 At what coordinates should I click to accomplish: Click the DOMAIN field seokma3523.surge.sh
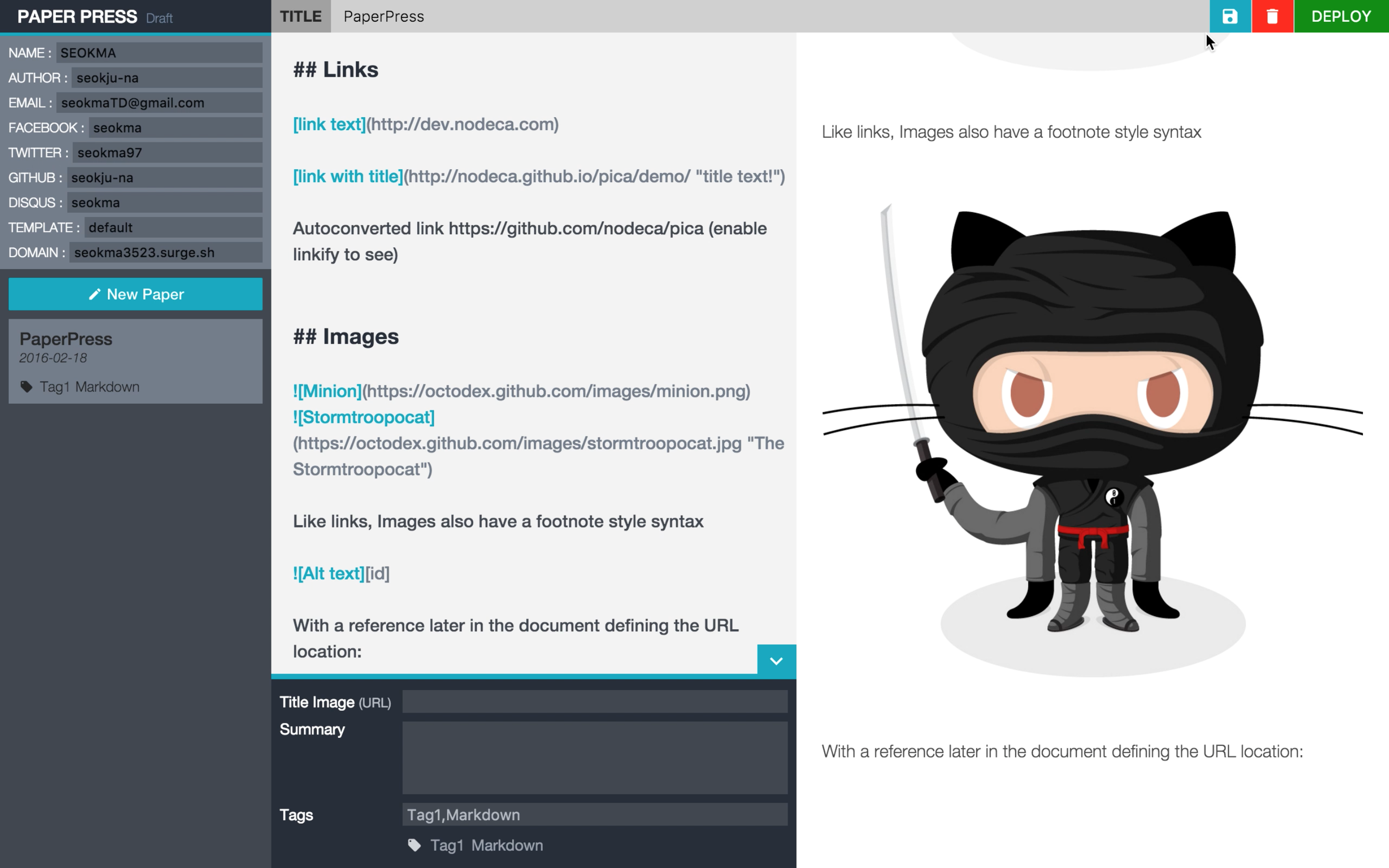click(x=165, y=253)
